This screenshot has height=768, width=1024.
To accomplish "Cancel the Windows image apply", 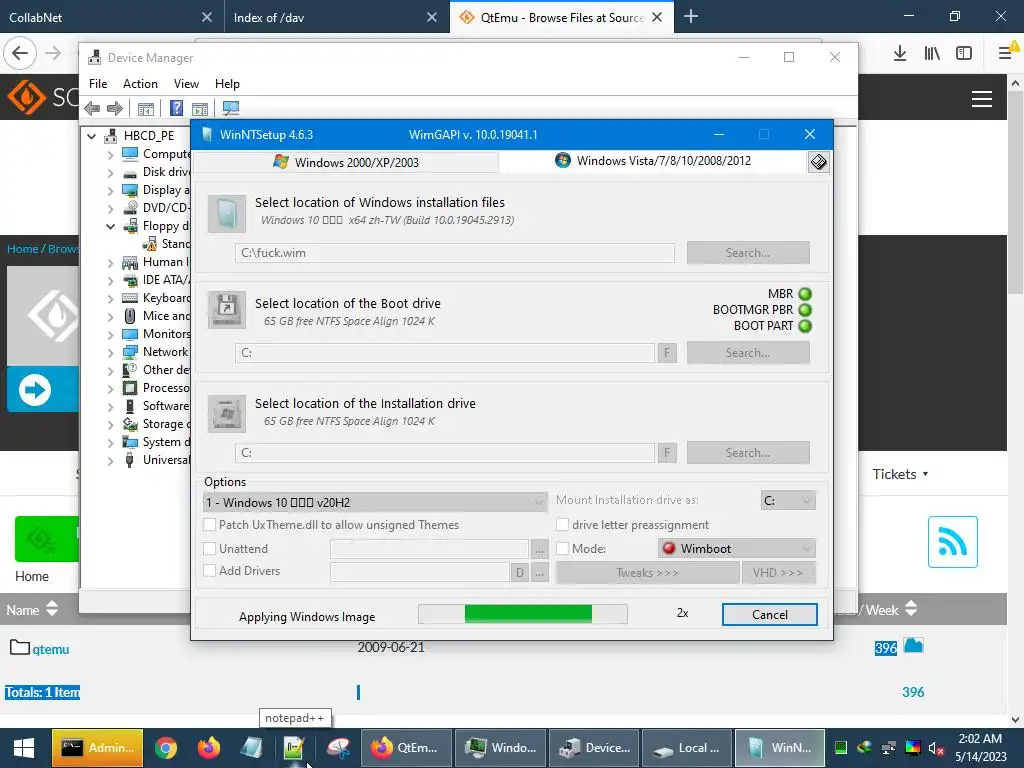I will (x=769, y=615).
